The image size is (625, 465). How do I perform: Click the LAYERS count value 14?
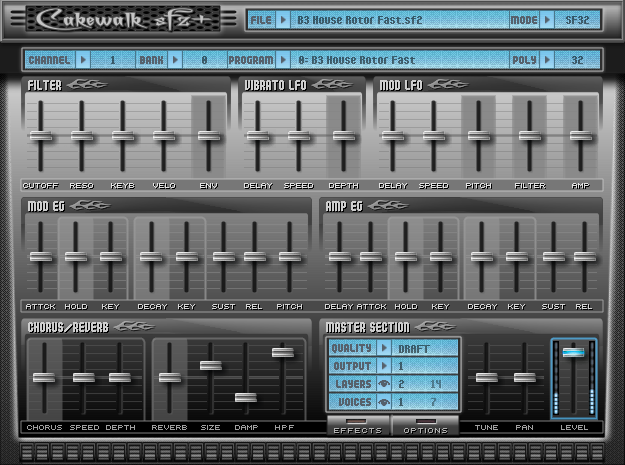pos(436,384)
